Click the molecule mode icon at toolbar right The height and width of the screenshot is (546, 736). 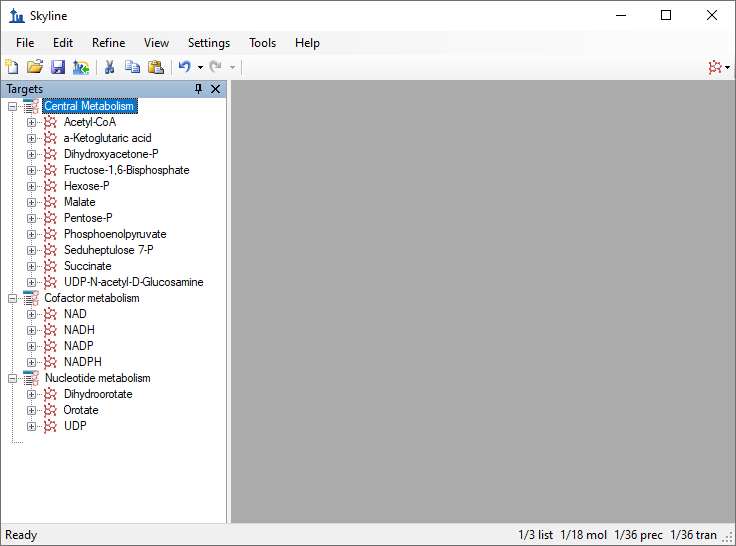715,67
